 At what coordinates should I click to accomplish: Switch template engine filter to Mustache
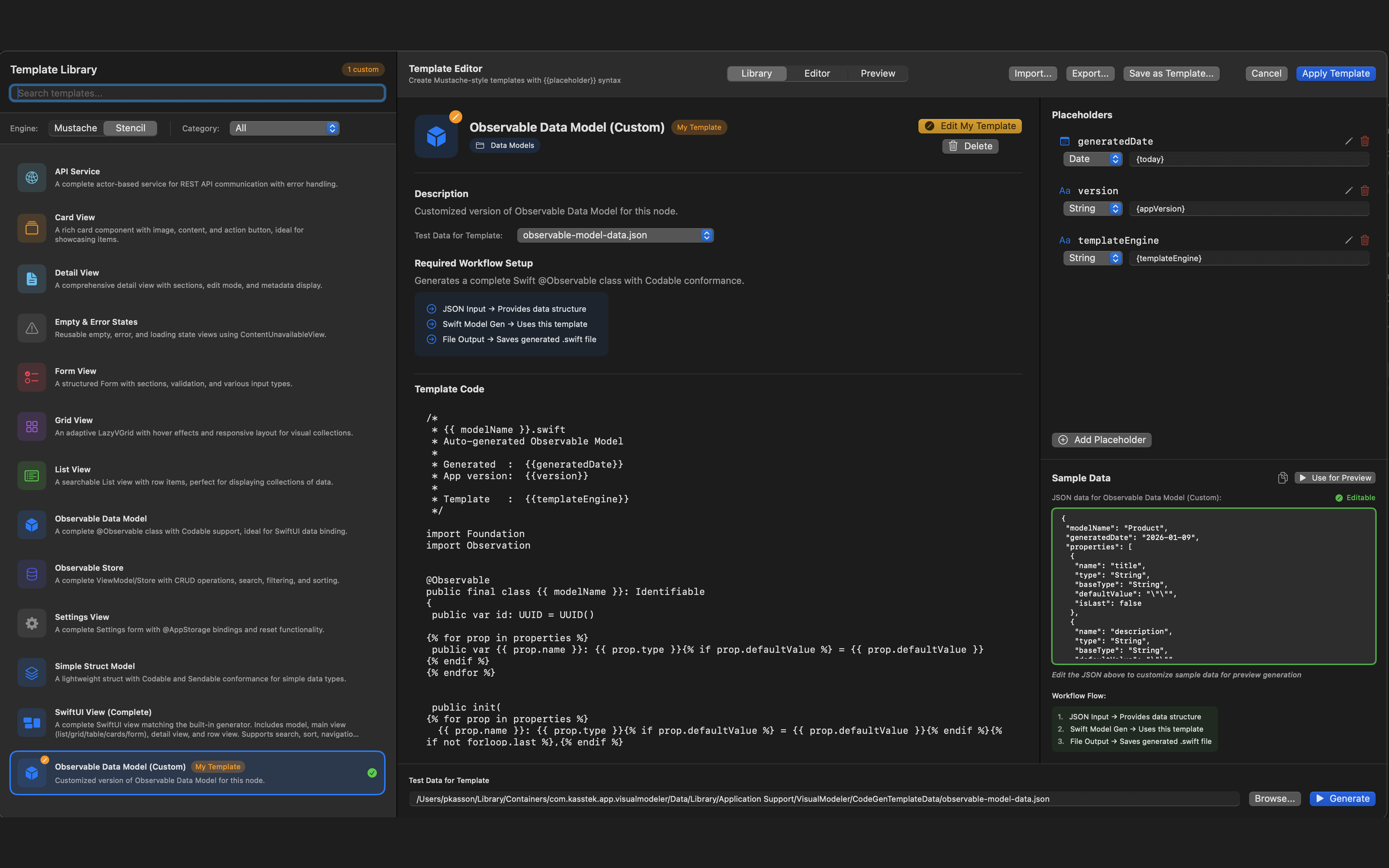[x=76, y=127]
